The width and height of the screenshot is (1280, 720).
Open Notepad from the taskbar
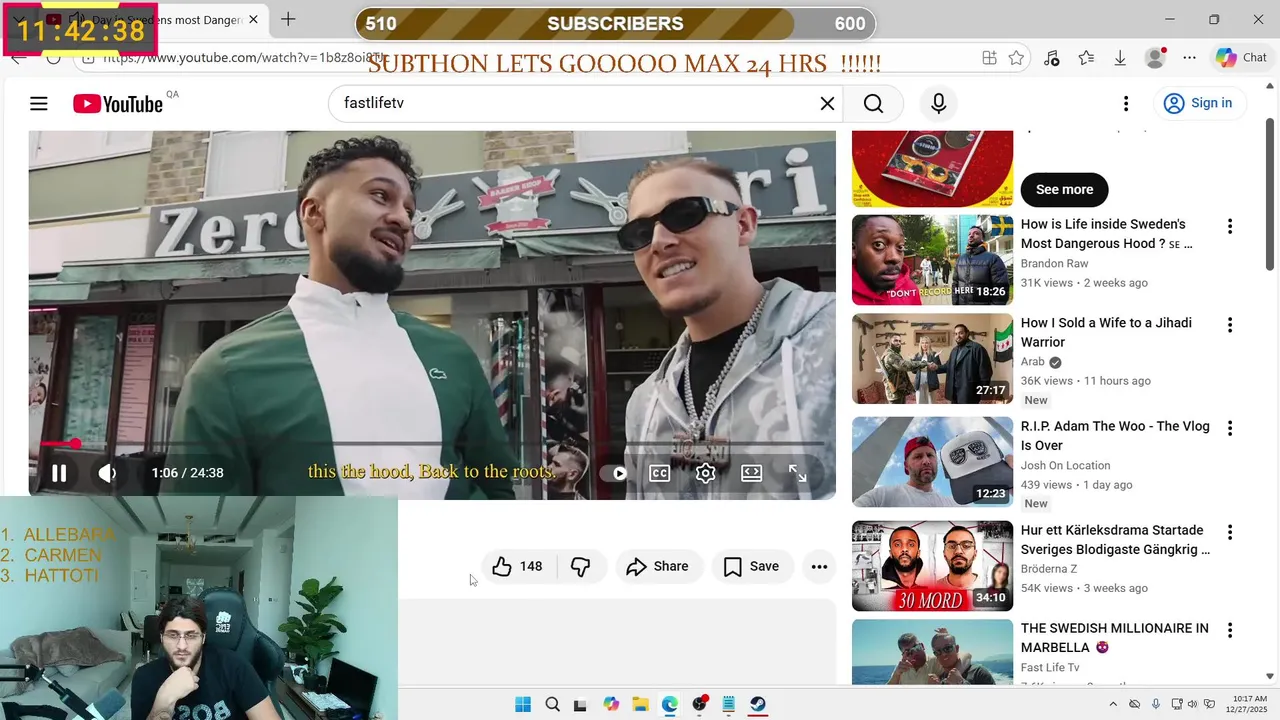[x=729, y=704]
